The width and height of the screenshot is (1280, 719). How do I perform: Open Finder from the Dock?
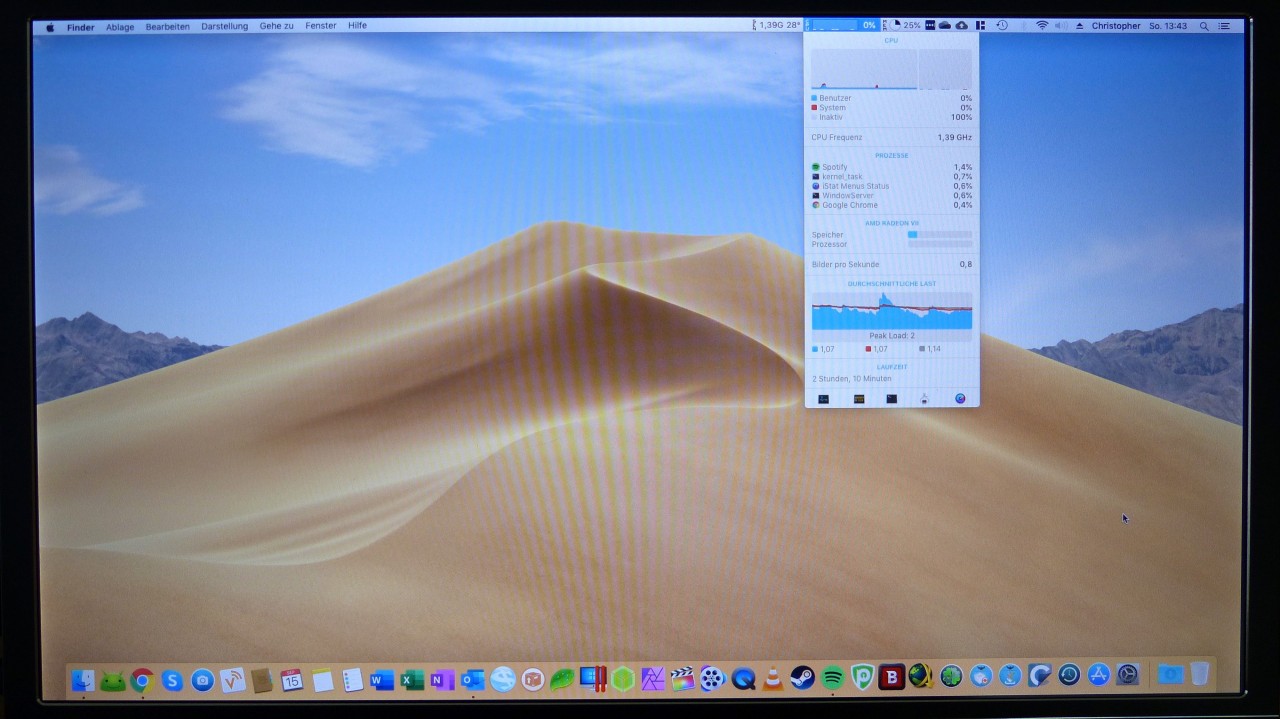click(83, 680)
